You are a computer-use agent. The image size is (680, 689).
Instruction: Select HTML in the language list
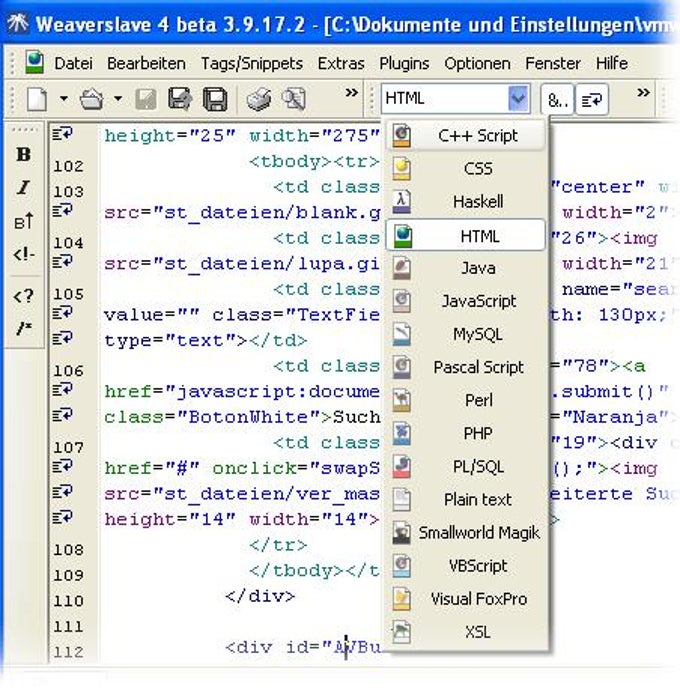[466, 236]
